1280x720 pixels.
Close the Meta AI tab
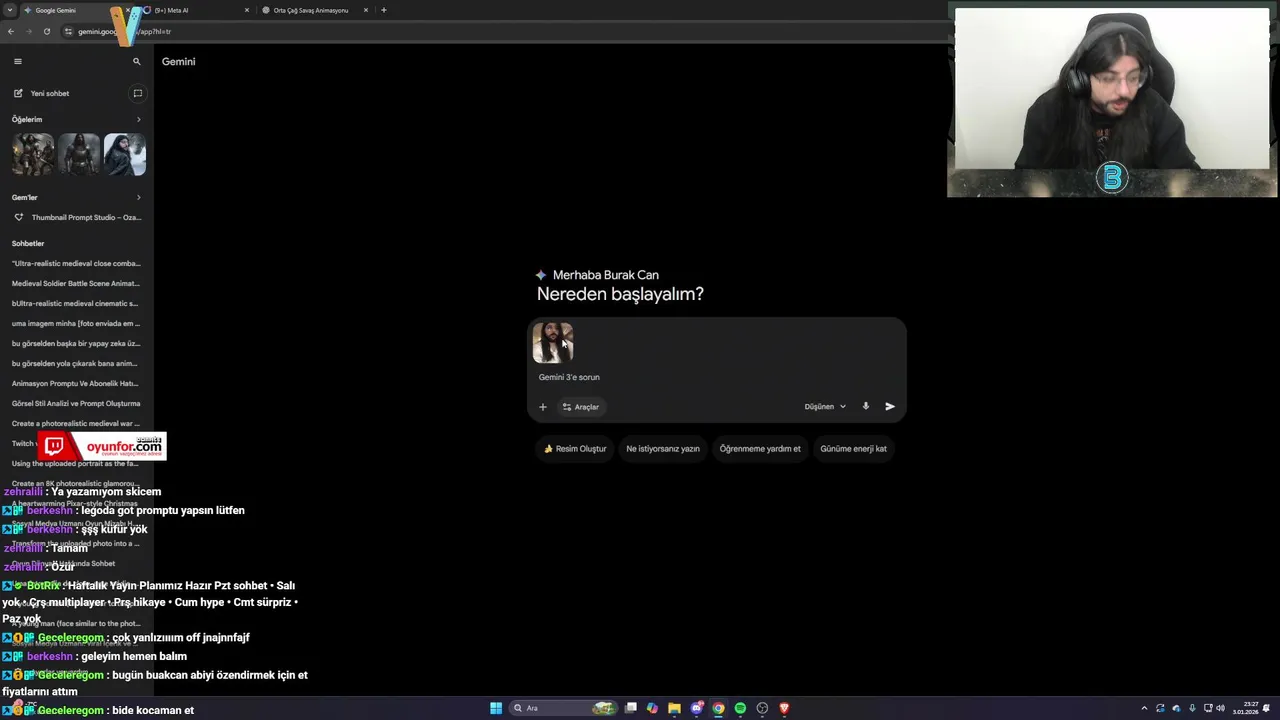click(x=247, y=10)
